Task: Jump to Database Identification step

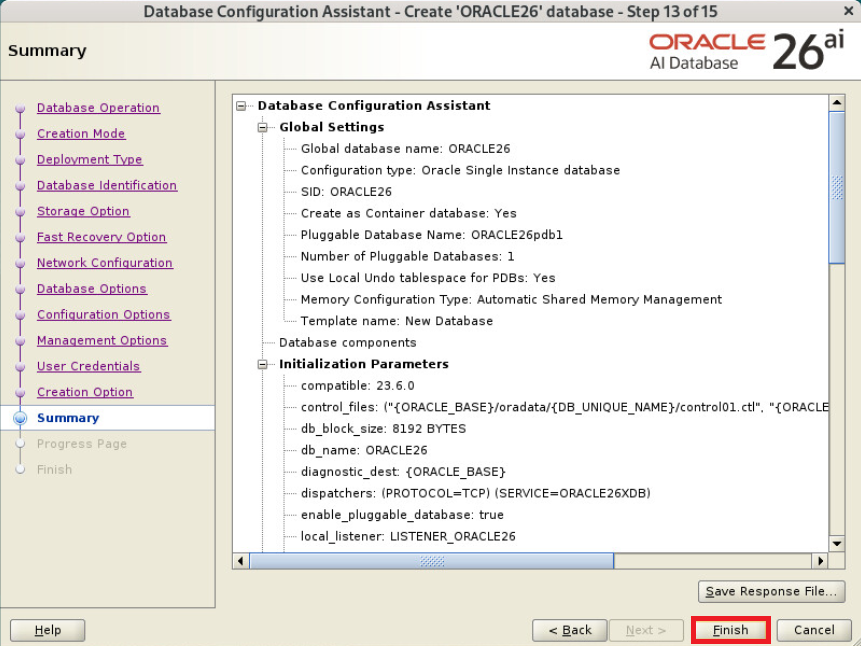Action: coord(107,185)
